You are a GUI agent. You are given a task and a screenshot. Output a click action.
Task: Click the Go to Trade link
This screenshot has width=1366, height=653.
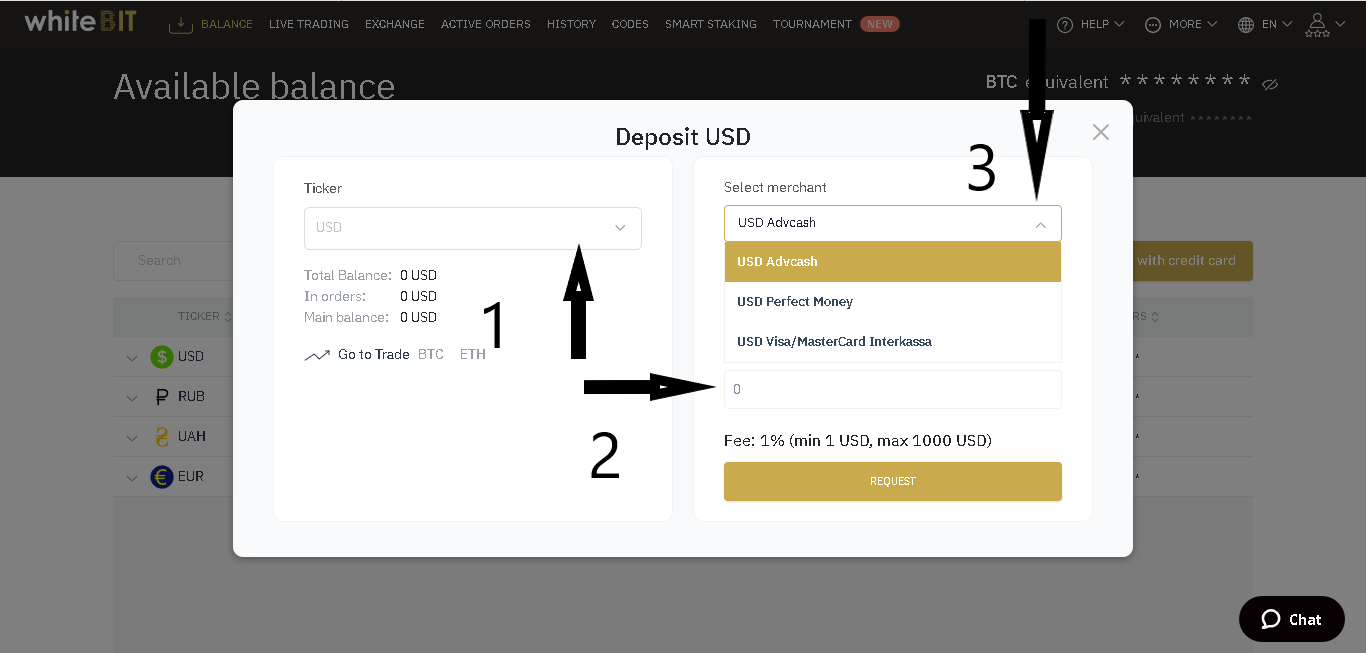pyautogui.click(x=374, y=354)
